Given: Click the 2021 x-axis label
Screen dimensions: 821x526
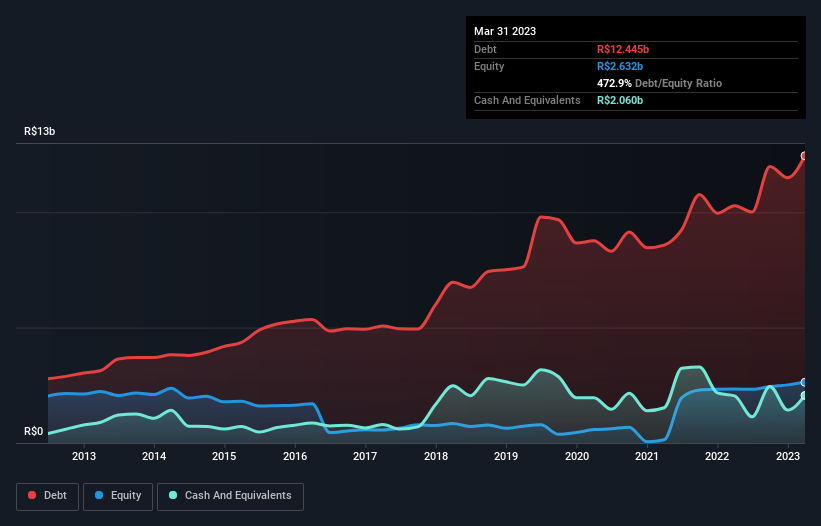Looking at the screenshot, I should point(647,456).
